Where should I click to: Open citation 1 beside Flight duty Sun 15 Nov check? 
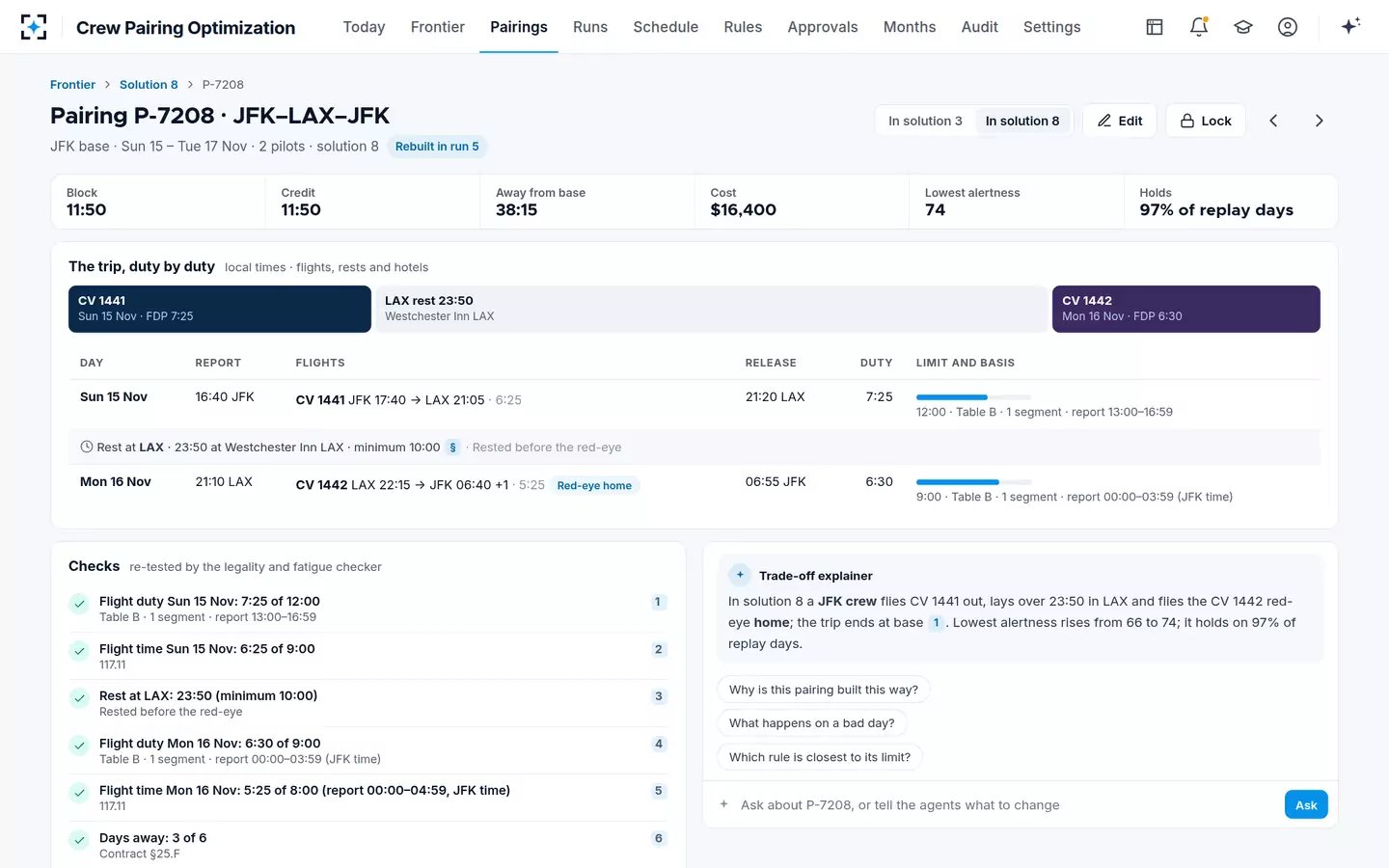[x=658, y=602]
